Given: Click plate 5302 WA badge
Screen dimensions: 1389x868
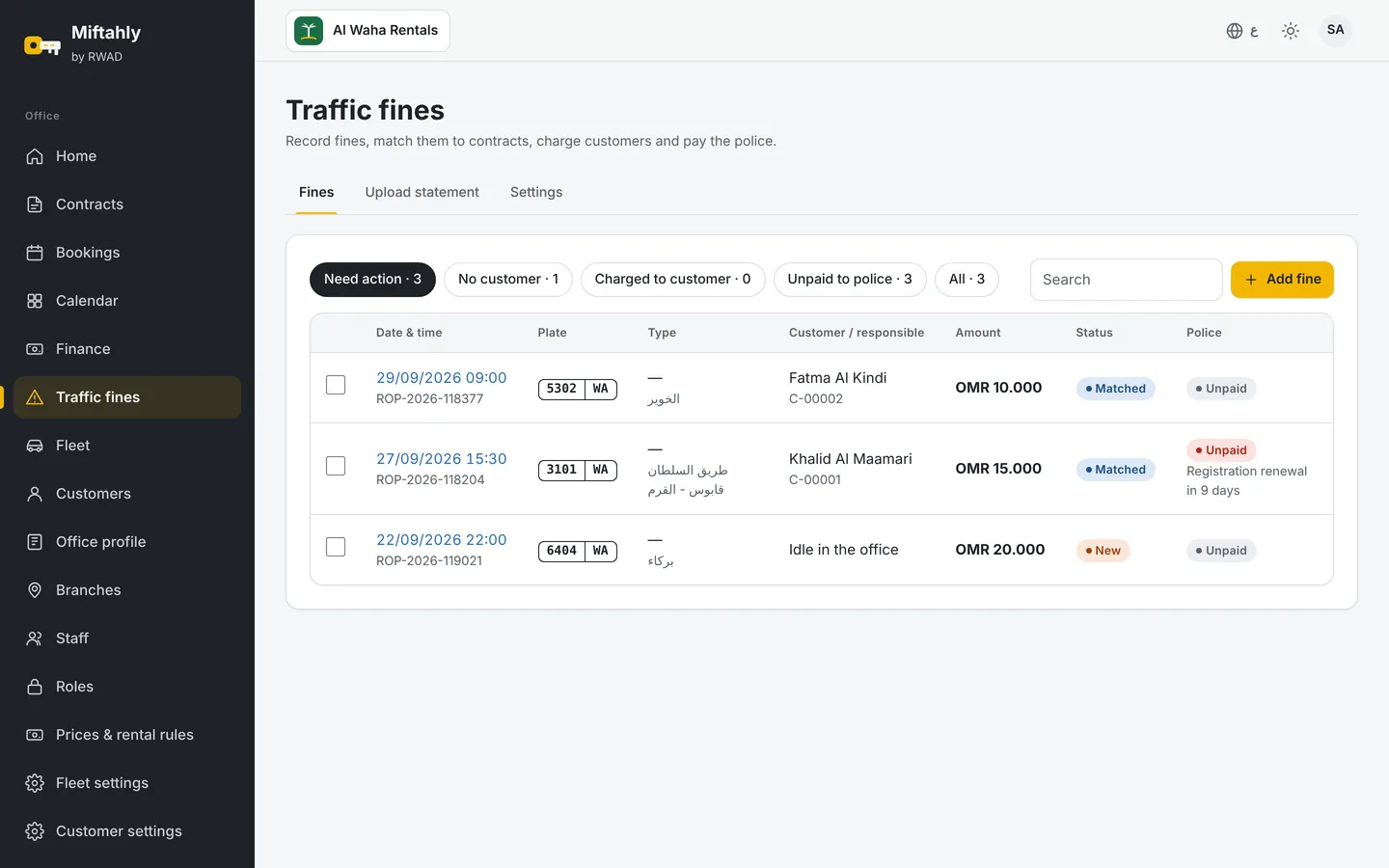Looking at the screenshot, I should coord(578,389).
